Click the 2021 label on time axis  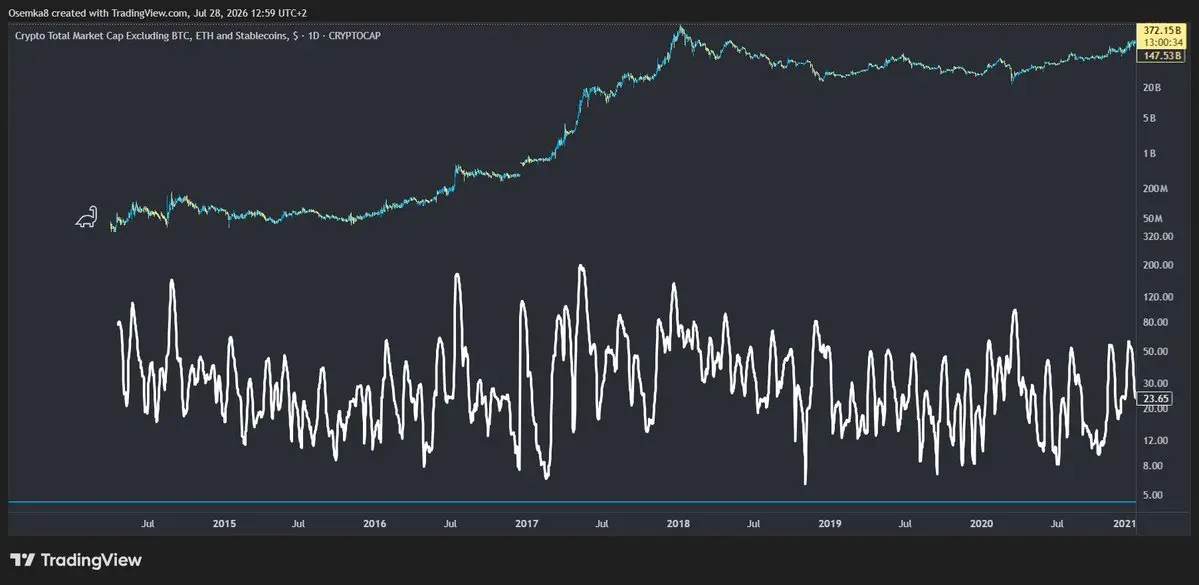1124,524
